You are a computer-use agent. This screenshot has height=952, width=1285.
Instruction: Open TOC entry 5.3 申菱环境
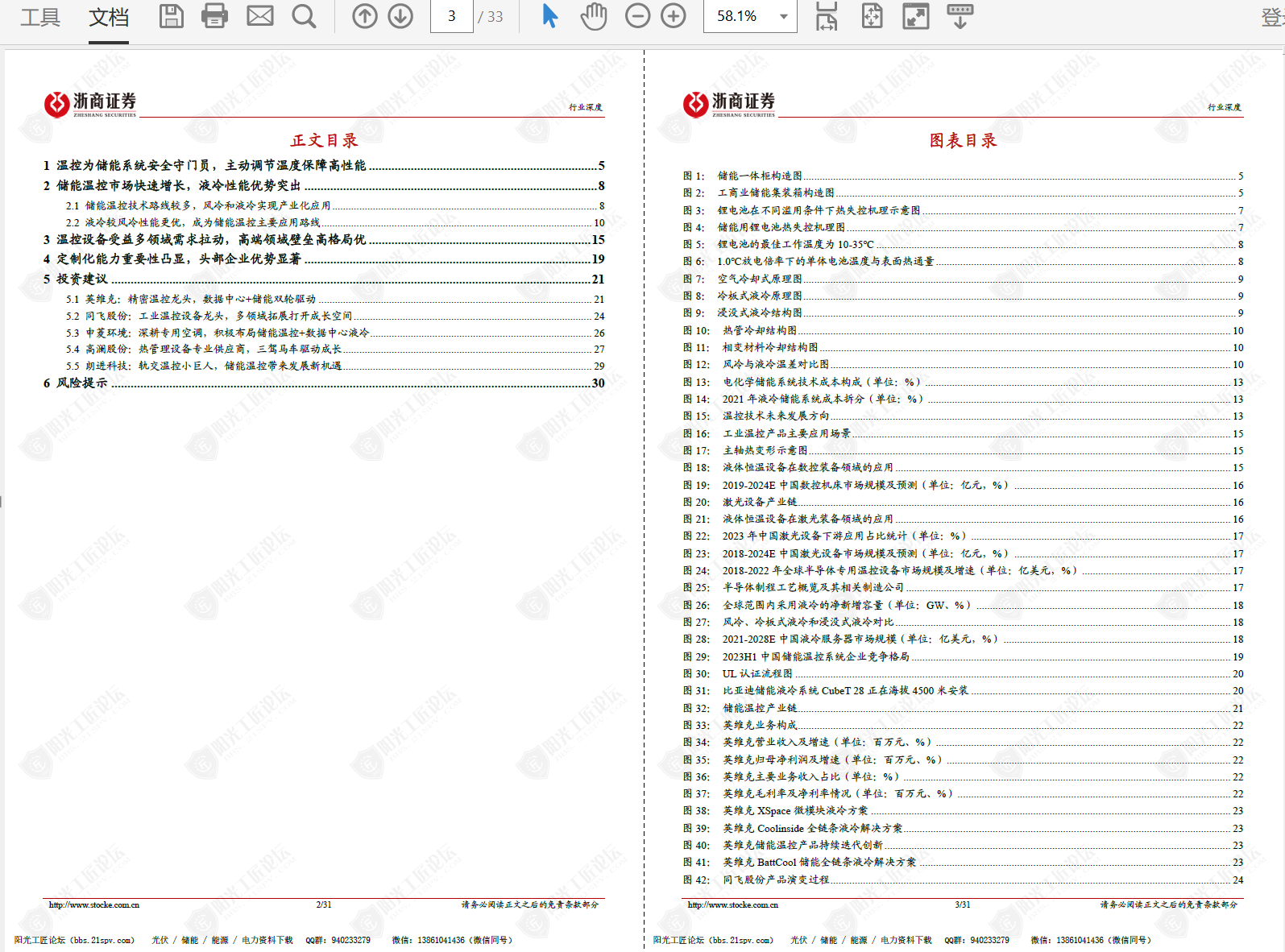335,333
